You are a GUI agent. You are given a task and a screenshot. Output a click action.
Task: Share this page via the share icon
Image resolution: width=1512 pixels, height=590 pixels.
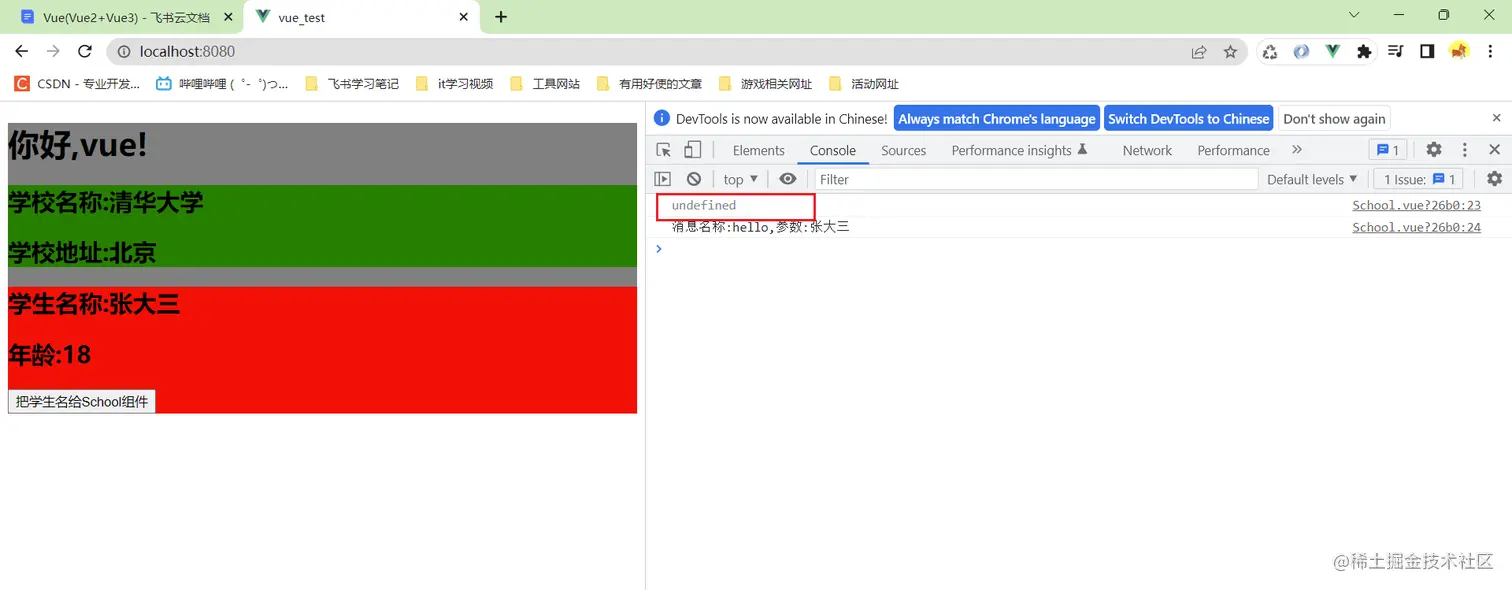coord(1199,52)
